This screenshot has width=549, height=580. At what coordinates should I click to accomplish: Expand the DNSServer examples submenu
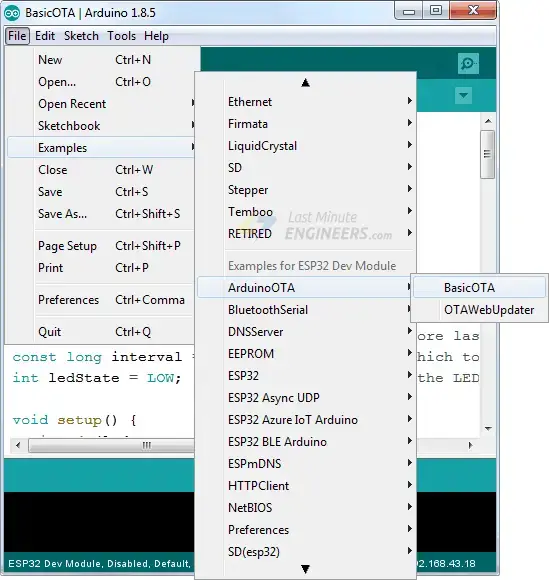(x=306, y=331)
